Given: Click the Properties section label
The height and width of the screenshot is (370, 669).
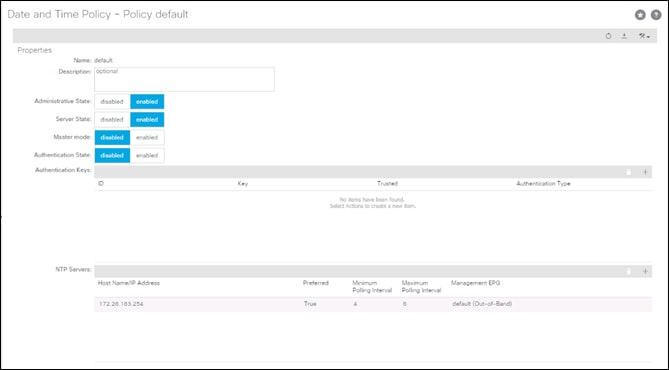Looking at the screenshot, I should pos(35,50).
